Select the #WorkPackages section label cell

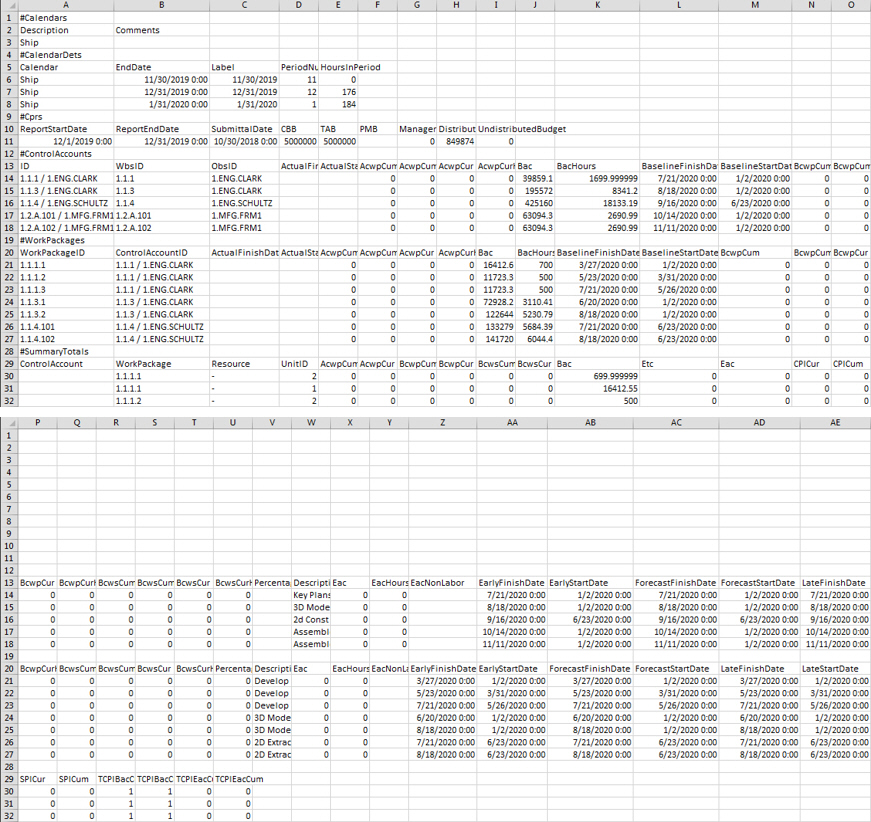(65, 240)
